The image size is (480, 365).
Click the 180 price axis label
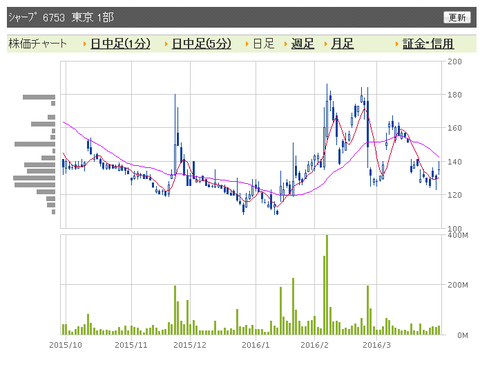tap(455, 95)
